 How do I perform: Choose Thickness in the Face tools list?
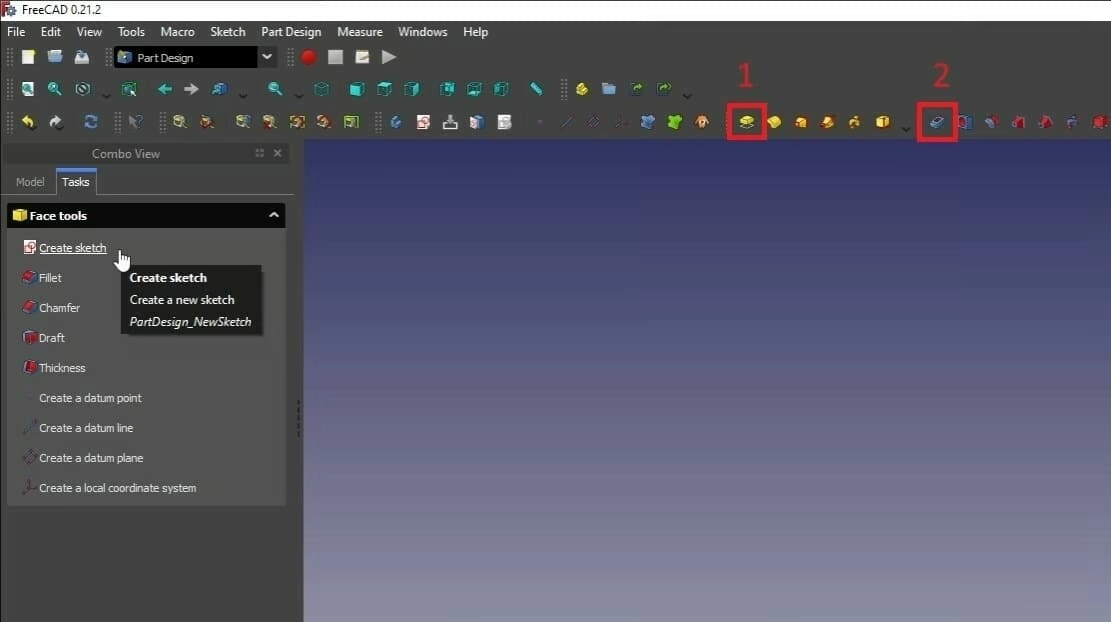click(x=62, y=367)
